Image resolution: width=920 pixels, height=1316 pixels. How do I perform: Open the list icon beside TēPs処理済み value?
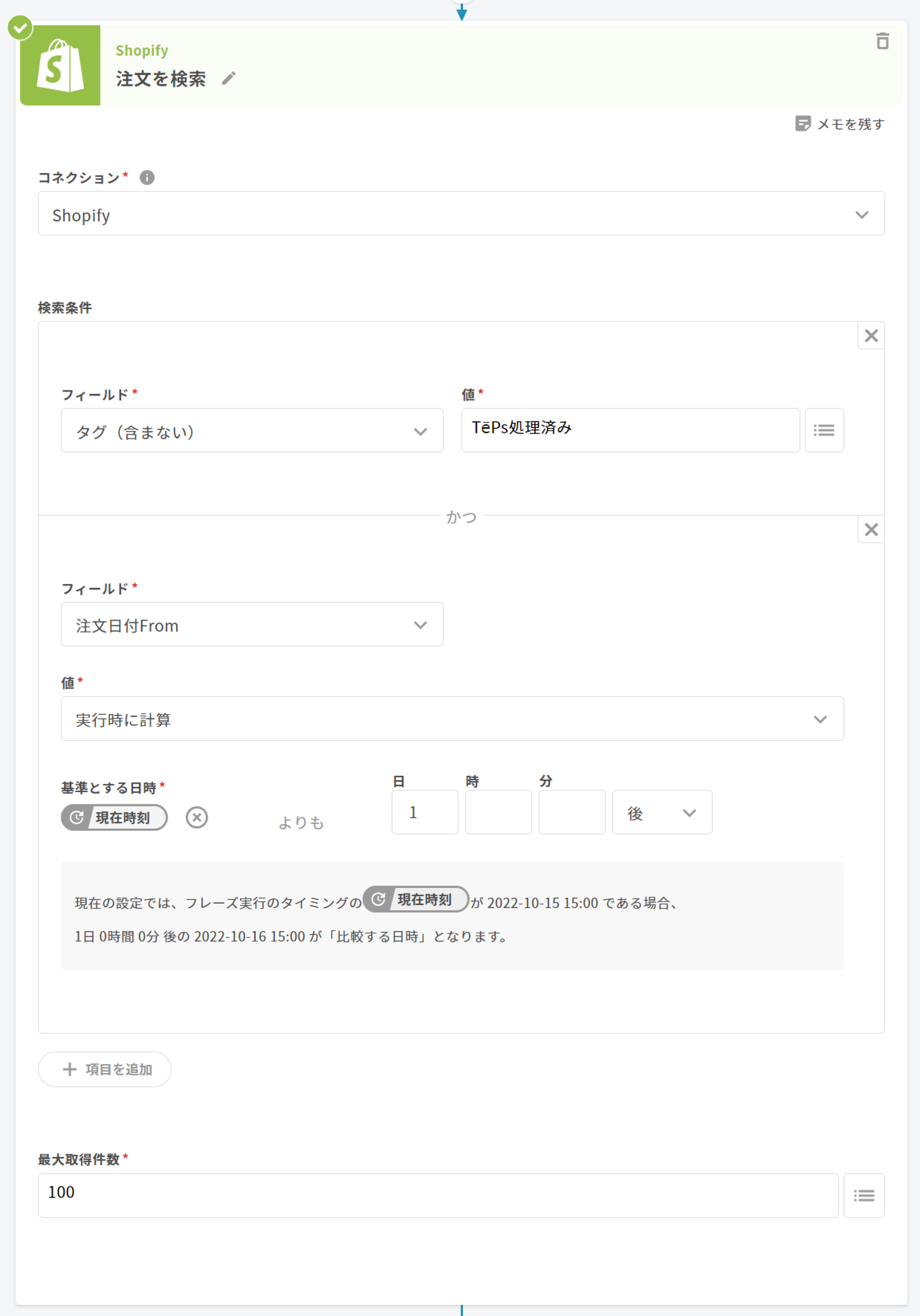pyautogui.click(x=824, y=431)
